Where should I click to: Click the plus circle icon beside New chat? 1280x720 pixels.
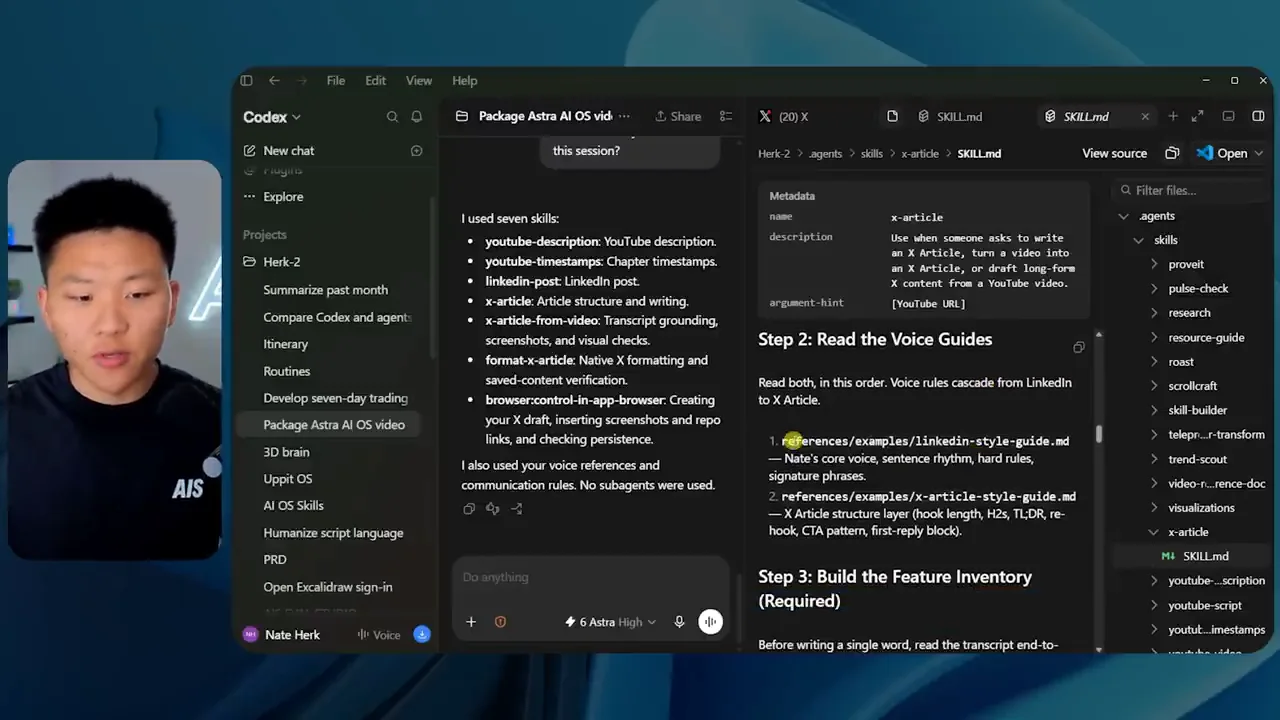tap(417, 151)
